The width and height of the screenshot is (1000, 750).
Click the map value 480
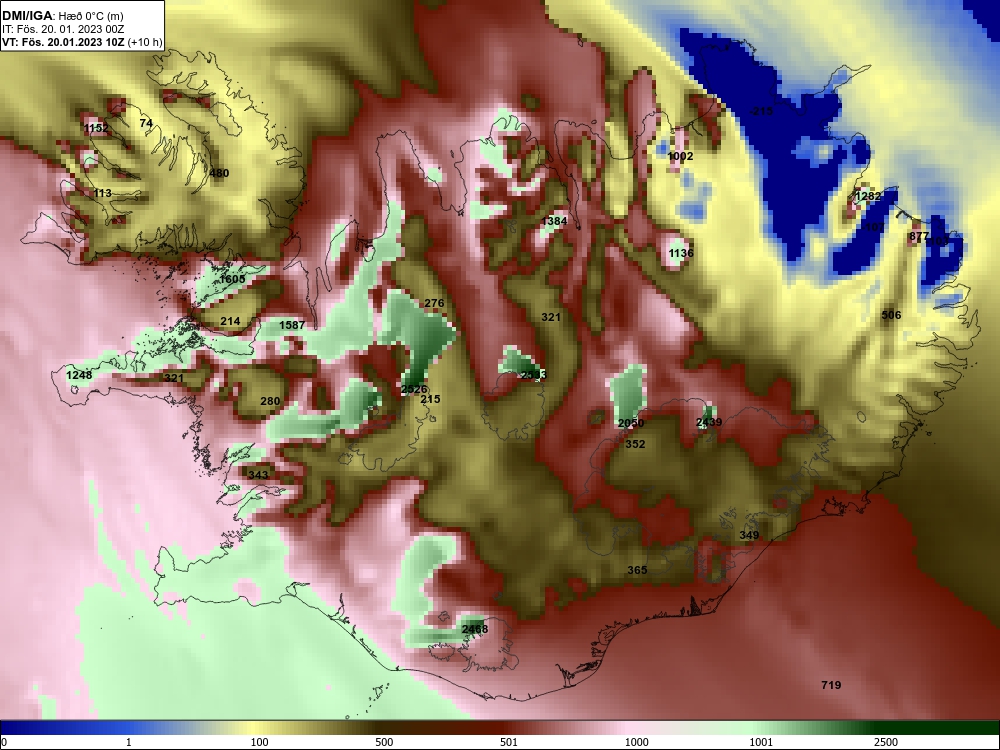click(219, 173)
